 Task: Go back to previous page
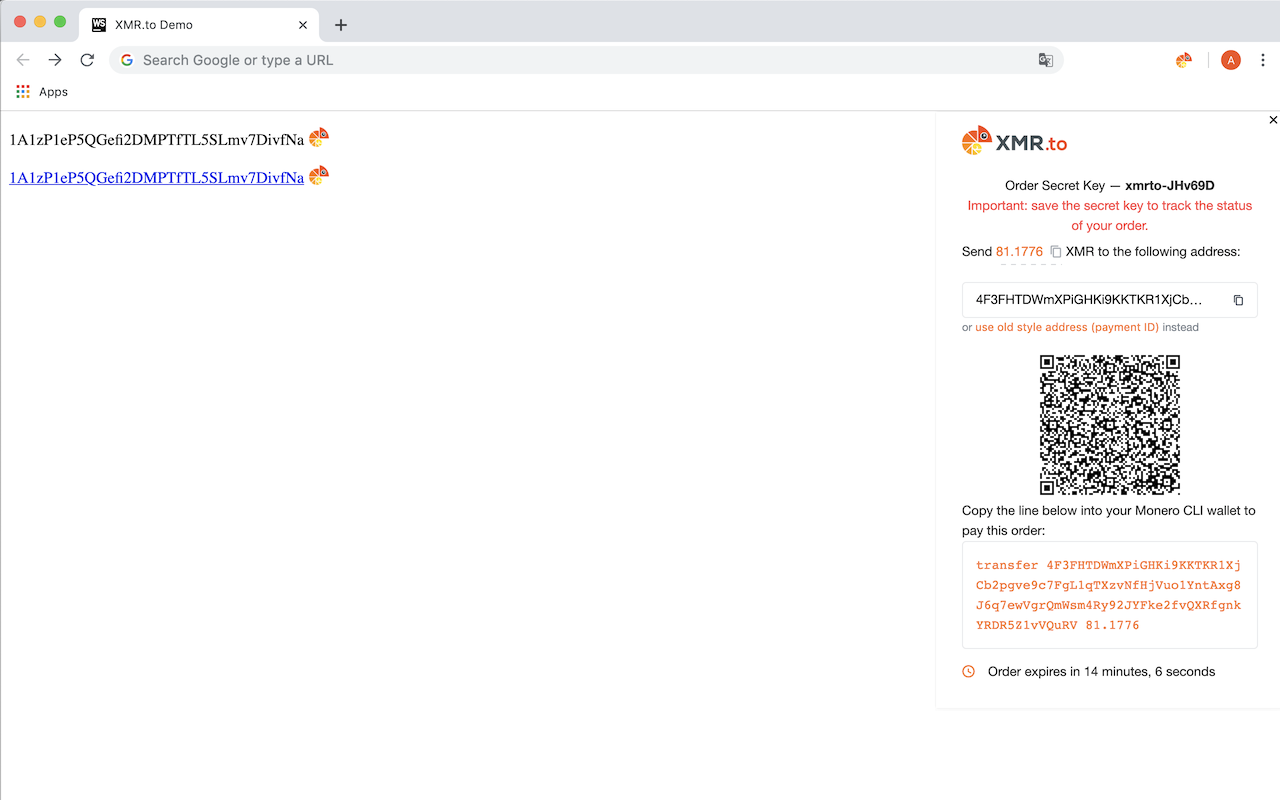(23, 60)
